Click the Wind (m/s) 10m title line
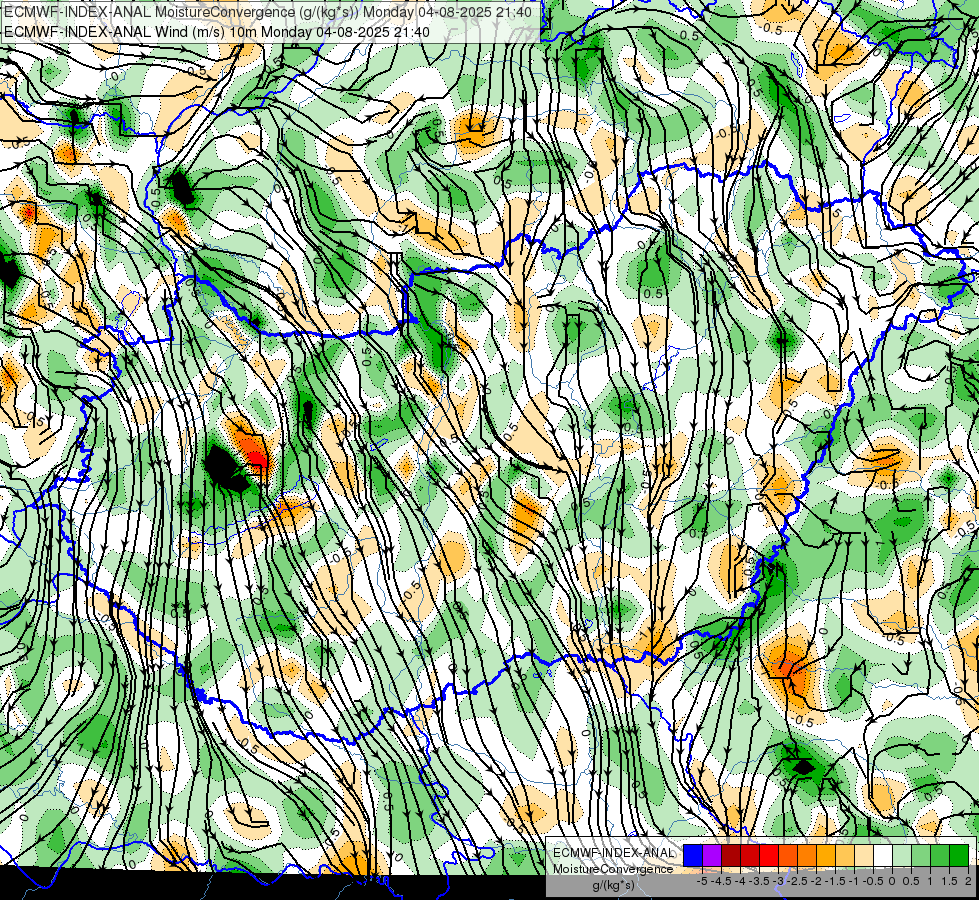The height and width of the screenshot is (900, 979). pos(217,31)
